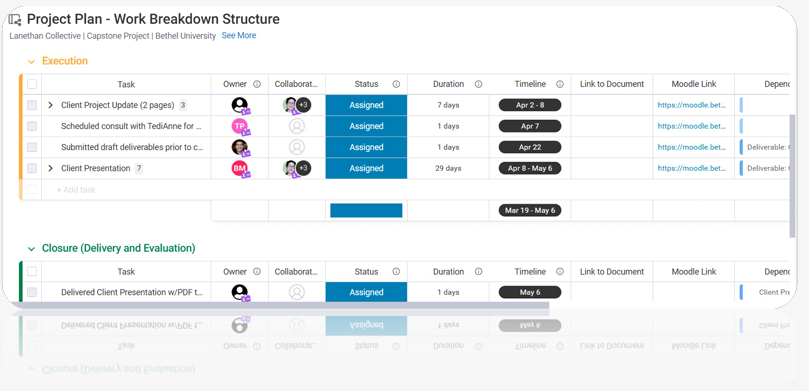Open +3 collaborators on Client Project Update
The height and width of the screenshot is (391, 809).
point(303,105)
